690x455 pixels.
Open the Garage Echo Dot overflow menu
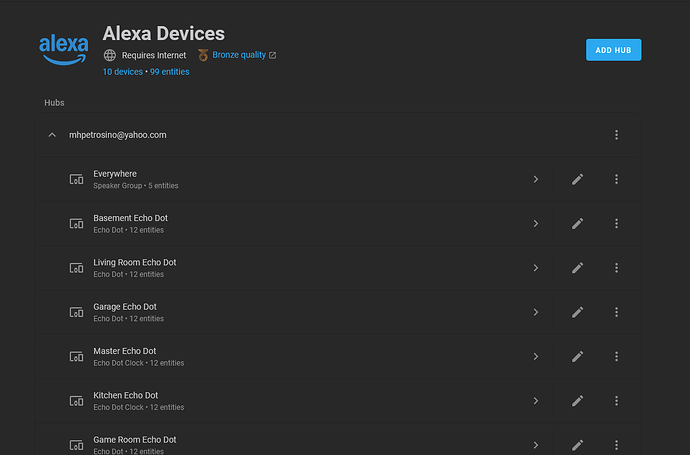tap(616, 312)
